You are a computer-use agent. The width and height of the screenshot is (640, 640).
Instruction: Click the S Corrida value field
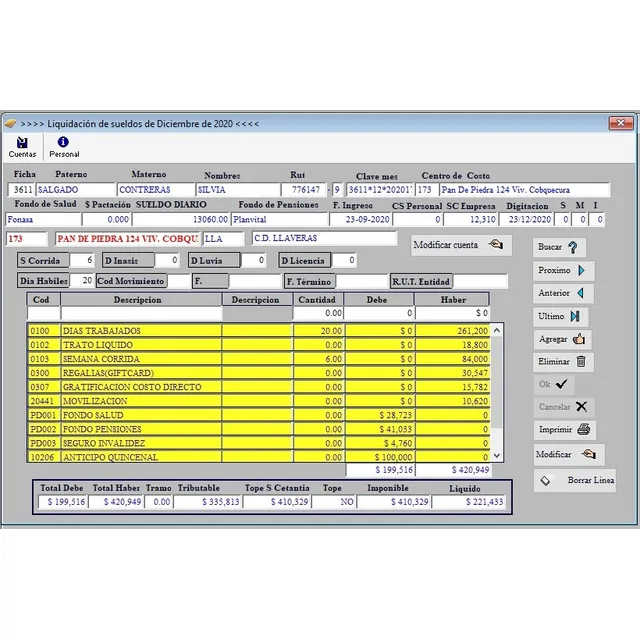click(x=82, y=260)
